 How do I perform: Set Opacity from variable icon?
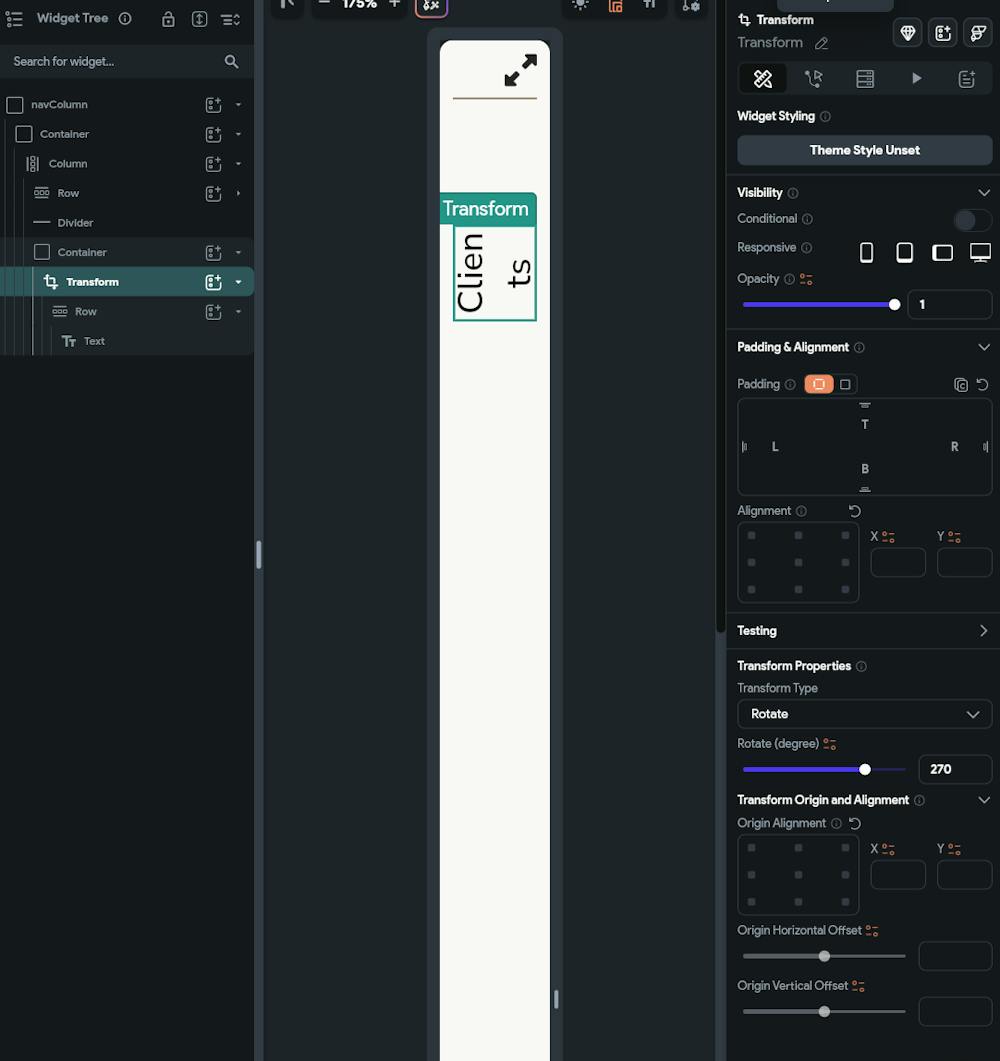[806, 279]
